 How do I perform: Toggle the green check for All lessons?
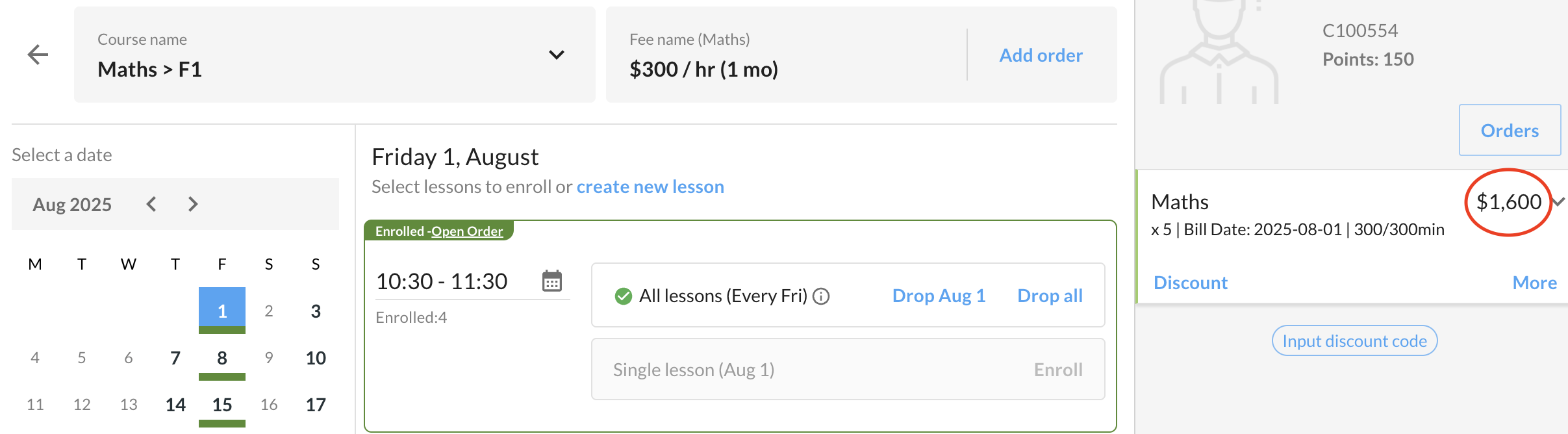tap(624, 296)
